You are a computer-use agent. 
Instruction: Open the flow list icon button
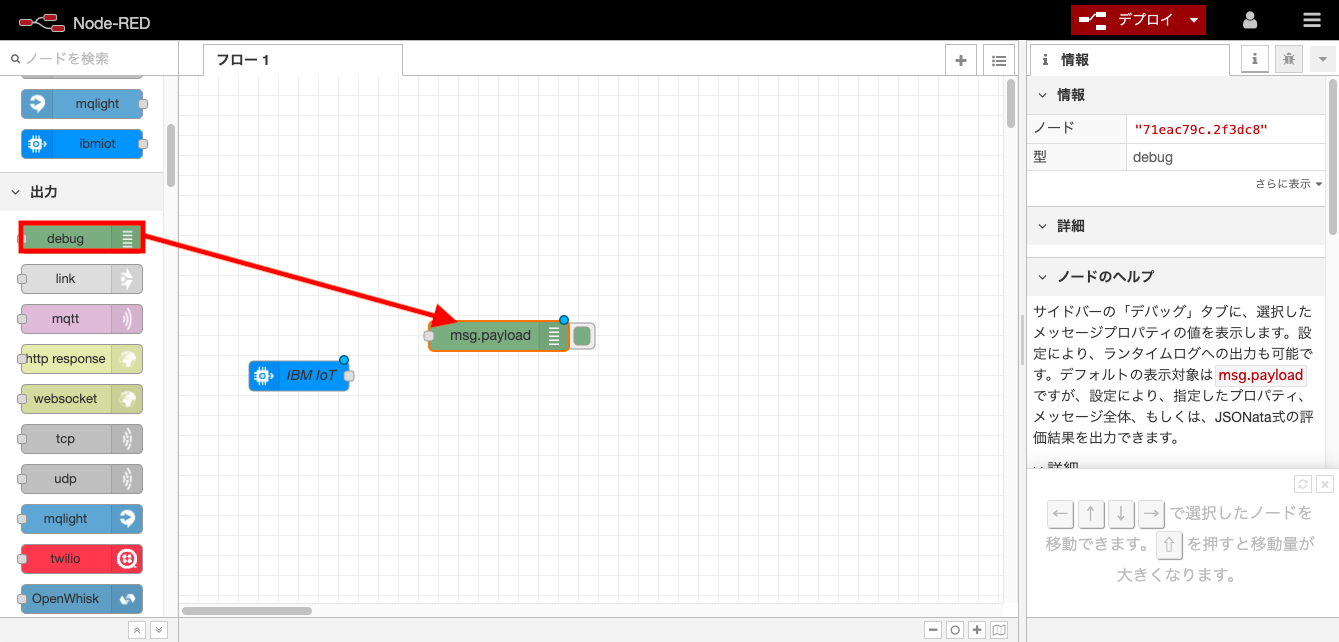click(x=998, y=59)
